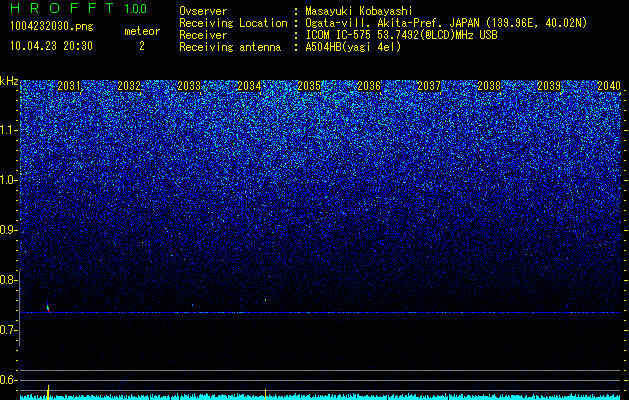
Task: Click the 2039 time marker
Action: 548,86
